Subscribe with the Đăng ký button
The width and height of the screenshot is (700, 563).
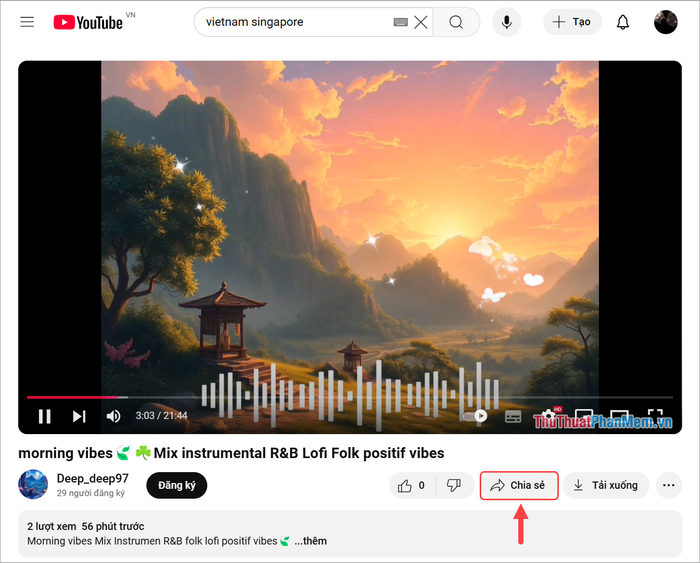point(177,485)
